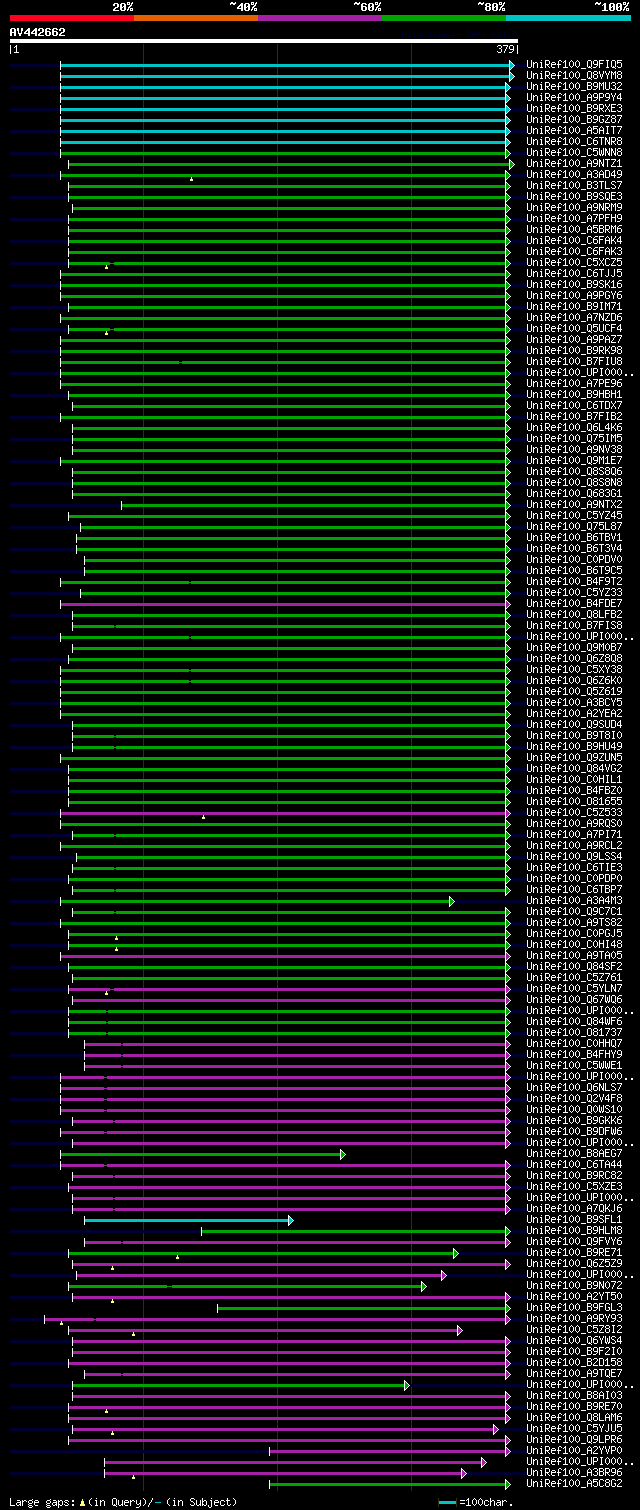Click label UniRef100_A7PE96
The height and width of the screenshot is (1510, 640).
(x=574, y=383)
